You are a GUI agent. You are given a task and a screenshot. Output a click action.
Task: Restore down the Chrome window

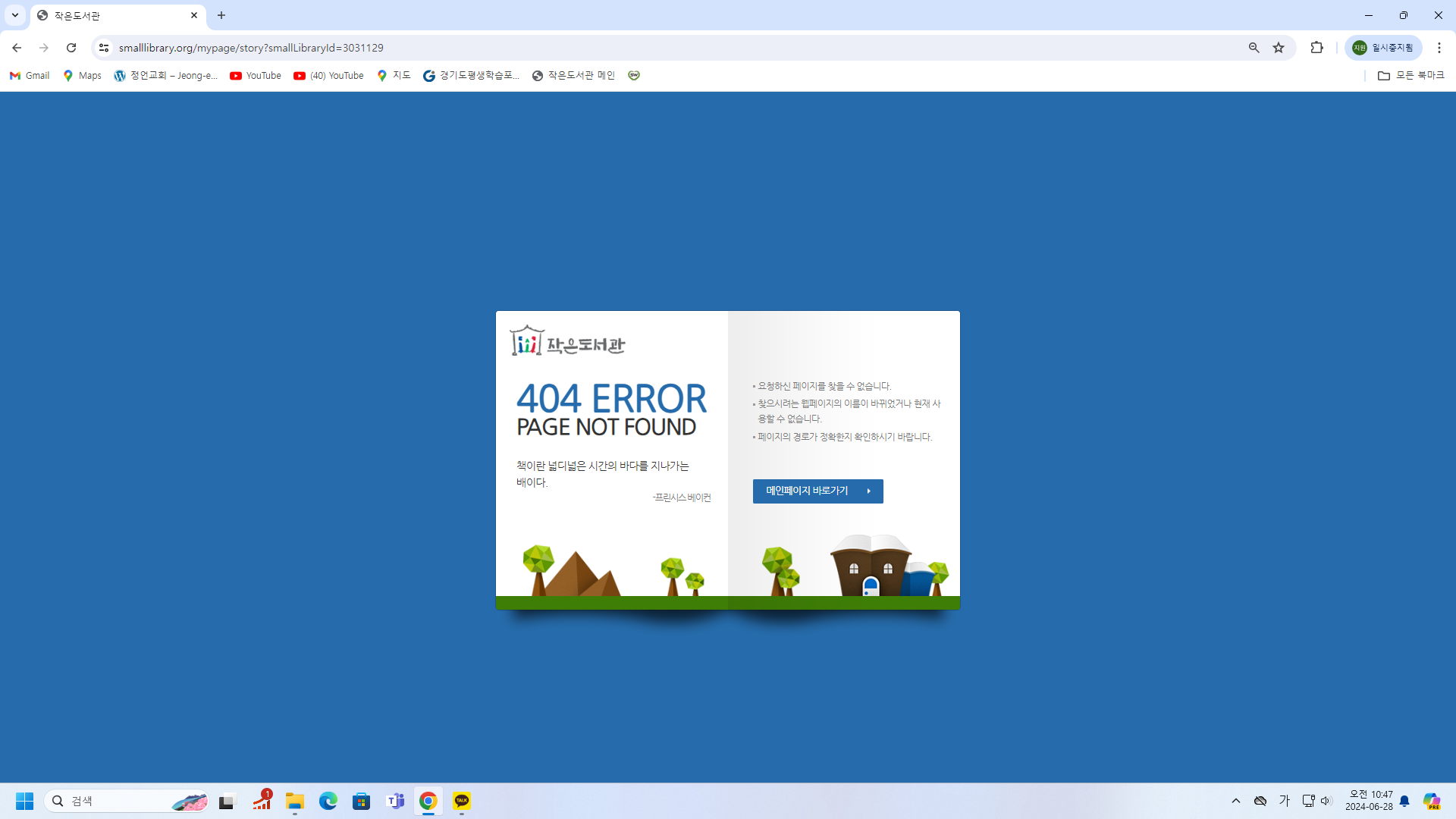point(1404,15)
